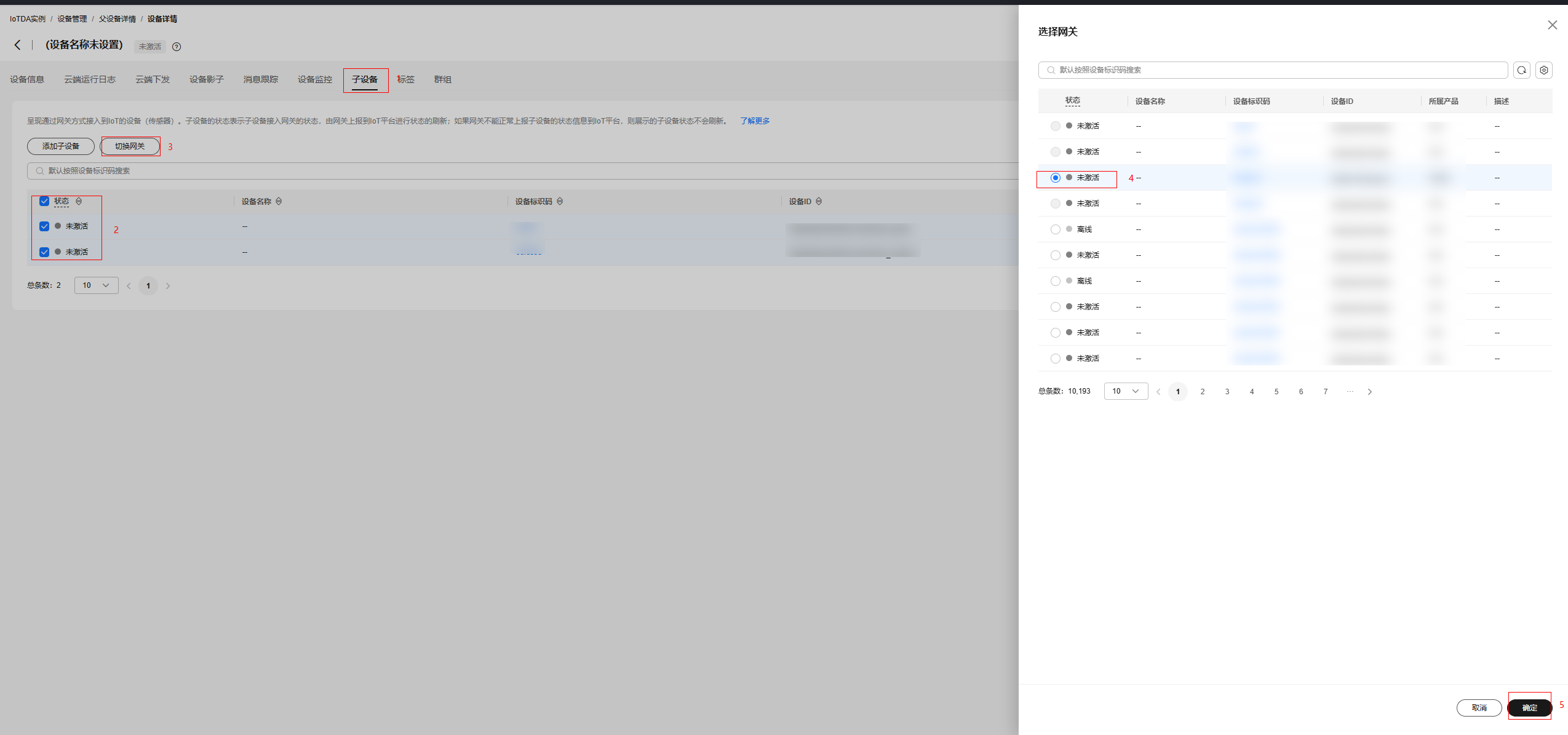1568x735 pixels.
Task: Click the 切换网关 button
Action: click(x=130, y=146)
